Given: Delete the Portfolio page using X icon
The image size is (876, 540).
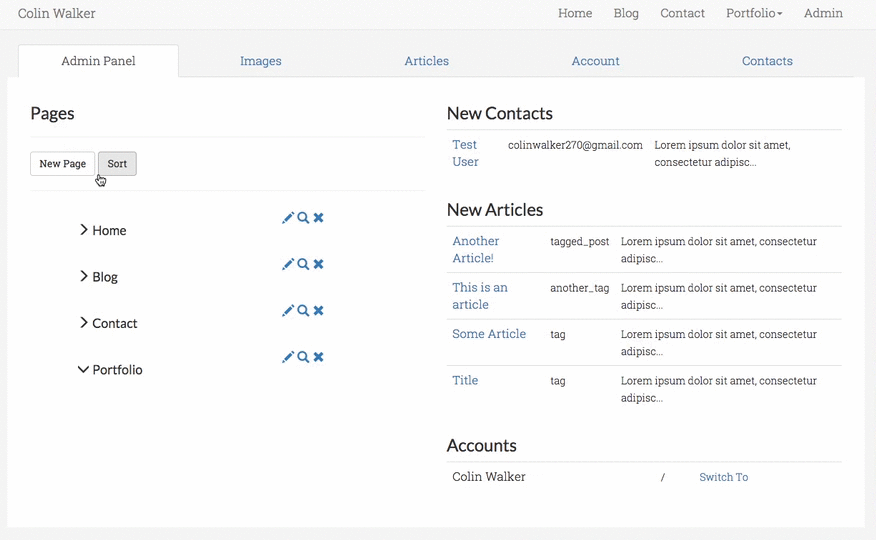Looking at the screenshot, I should (318, 357).
